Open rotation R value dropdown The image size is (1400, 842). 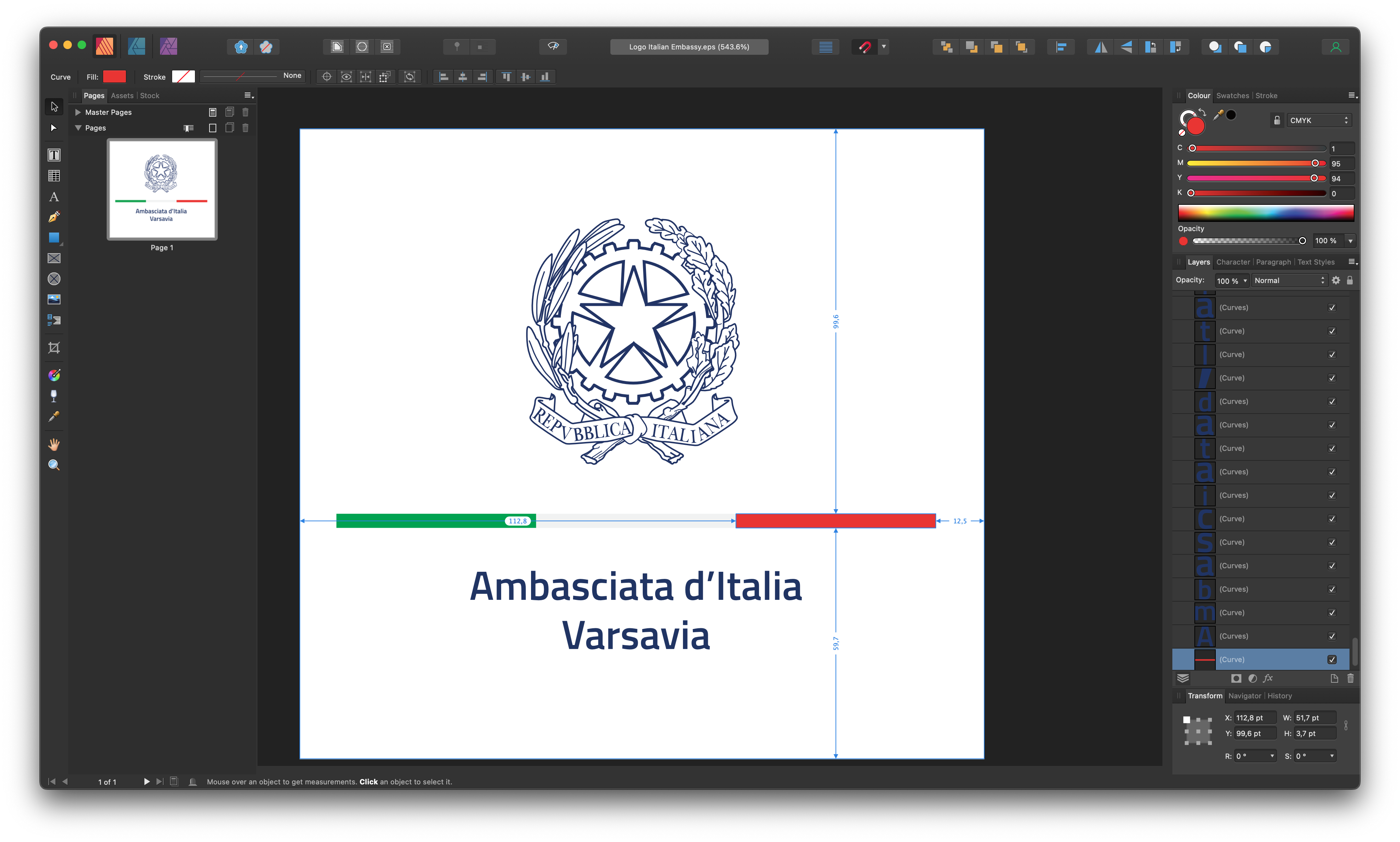1272,756
